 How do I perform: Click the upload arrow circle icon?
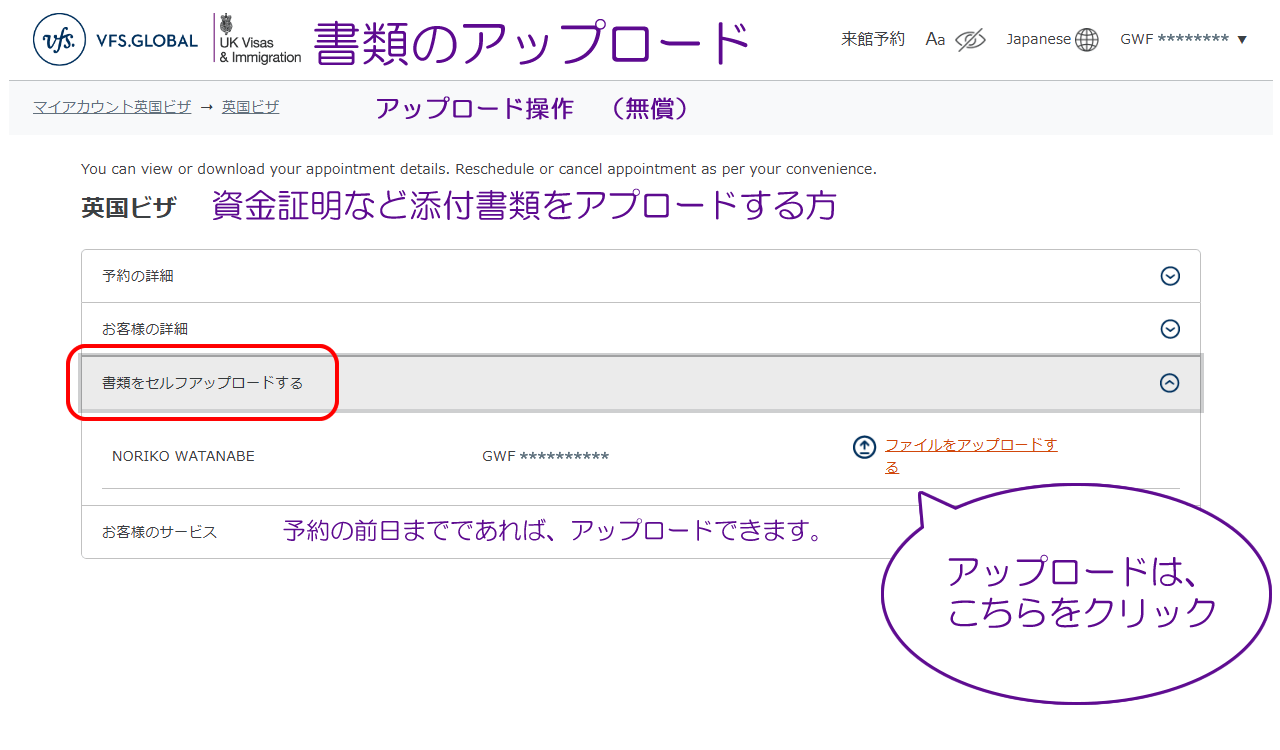pyautogui.click(x=864, y=447)
